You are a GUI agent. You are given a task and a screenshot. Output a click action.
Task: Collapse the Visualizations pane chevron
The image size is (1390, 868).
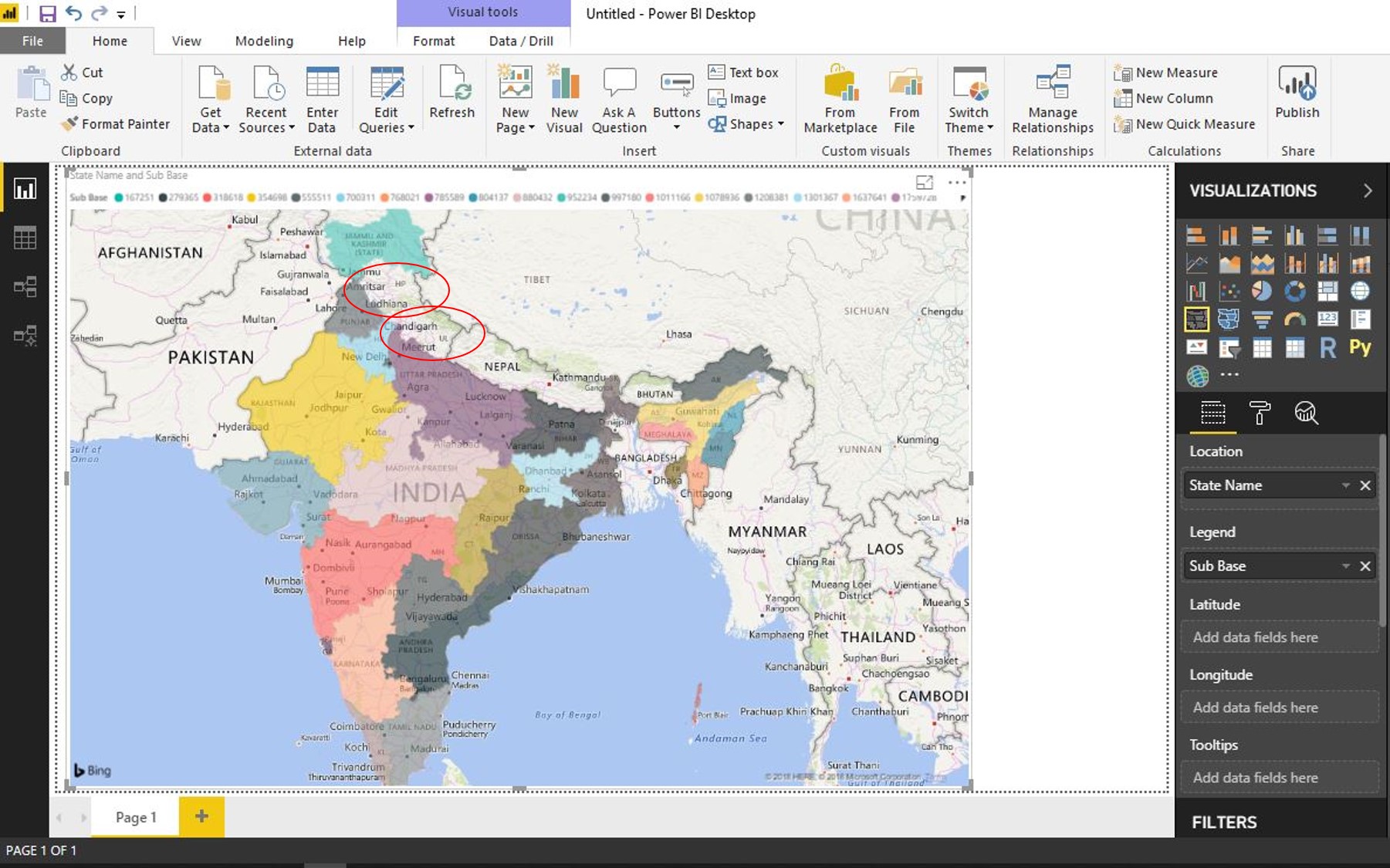[x=1368, y=191]
